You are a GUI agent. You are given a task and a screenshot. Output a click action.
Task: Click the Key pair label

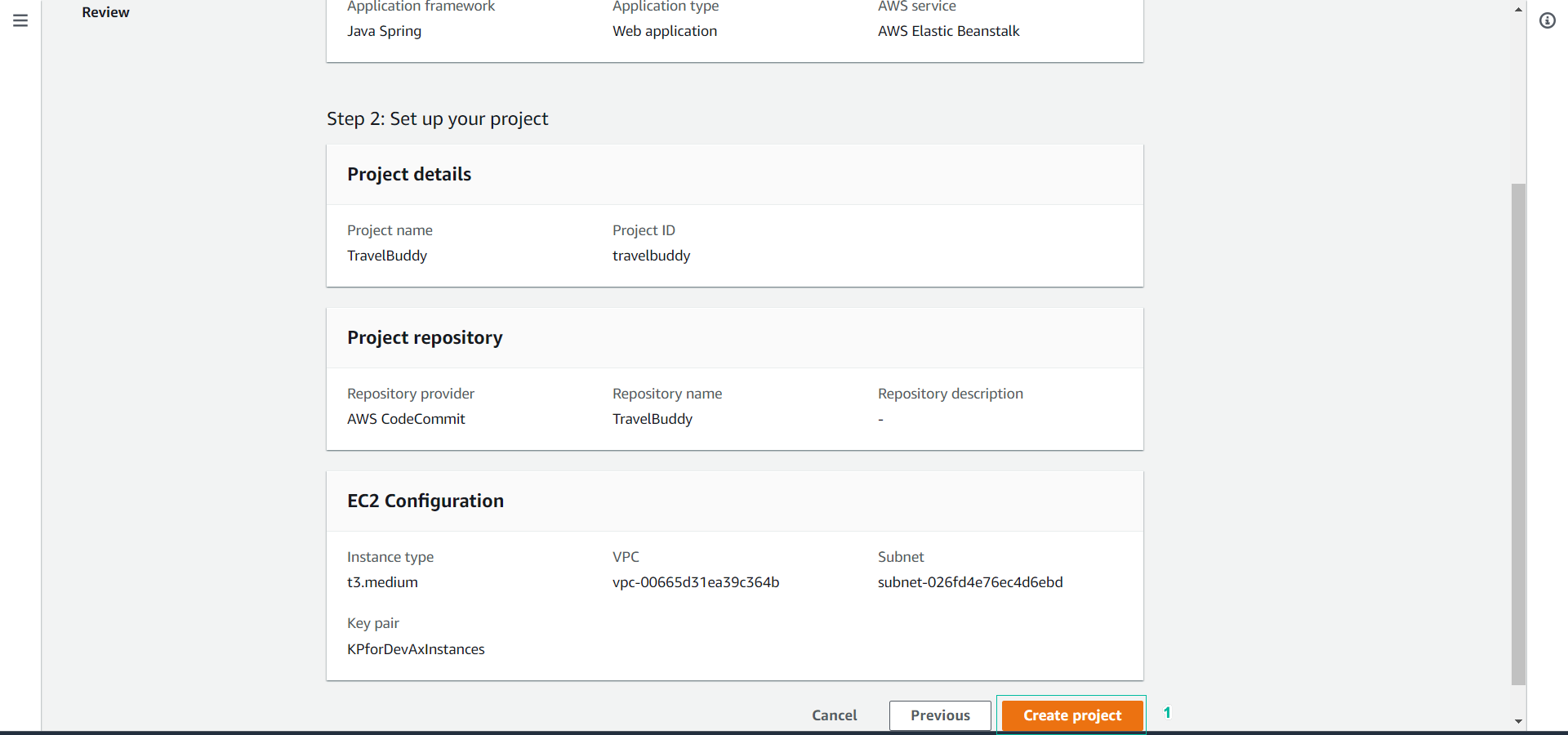[x=372, y=623]
